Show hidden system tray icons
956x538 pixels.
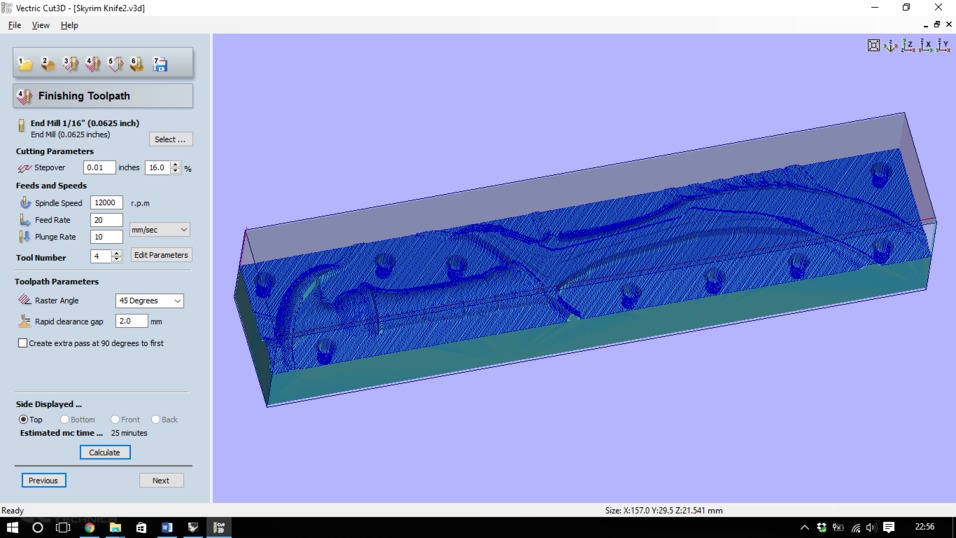point(805,528)
